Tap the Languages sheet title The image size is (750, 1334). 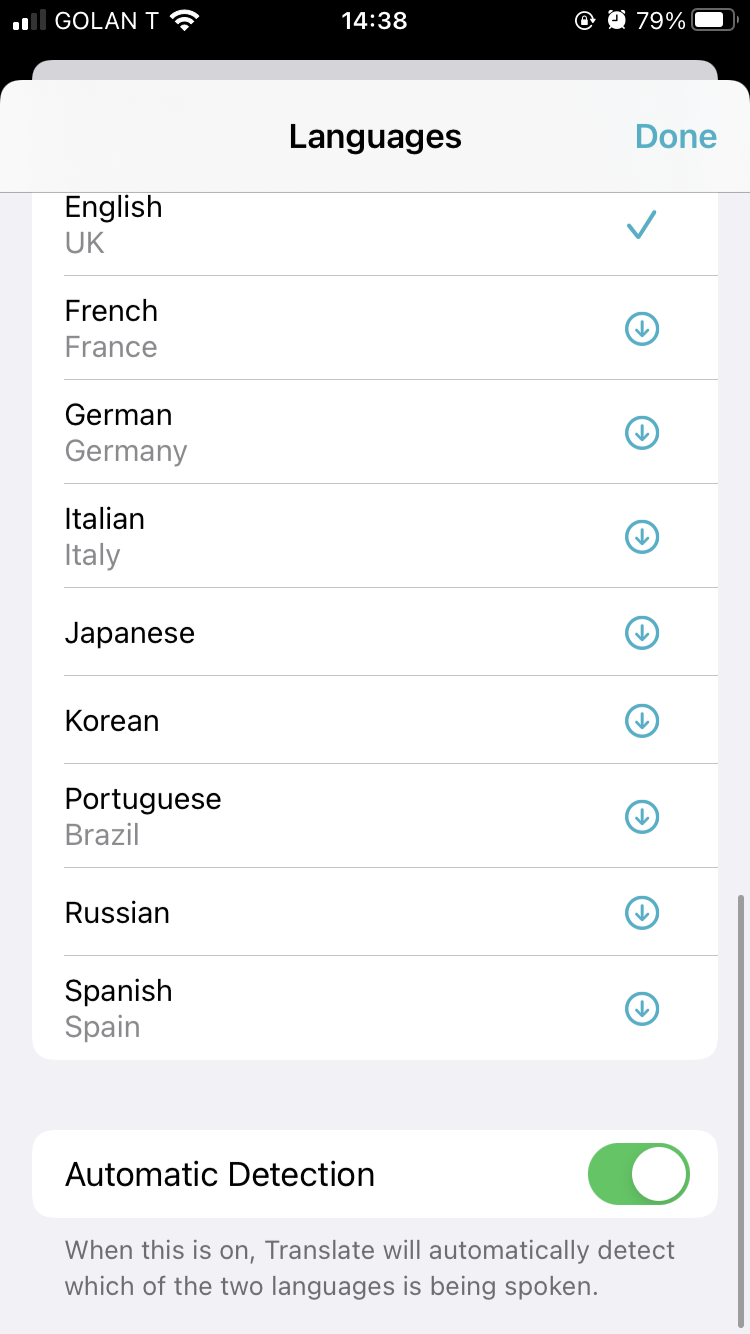click(375, 137)
